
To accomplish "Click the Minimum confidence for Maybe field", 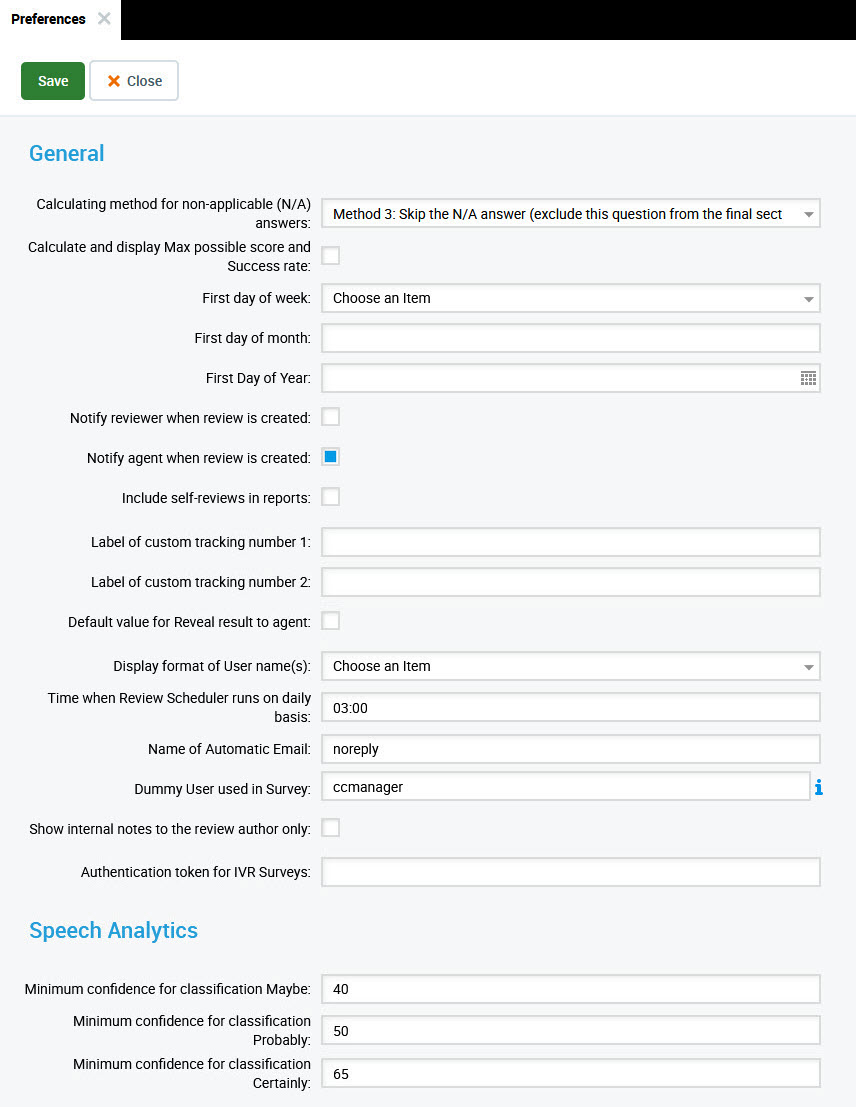I will pos(570,989).
